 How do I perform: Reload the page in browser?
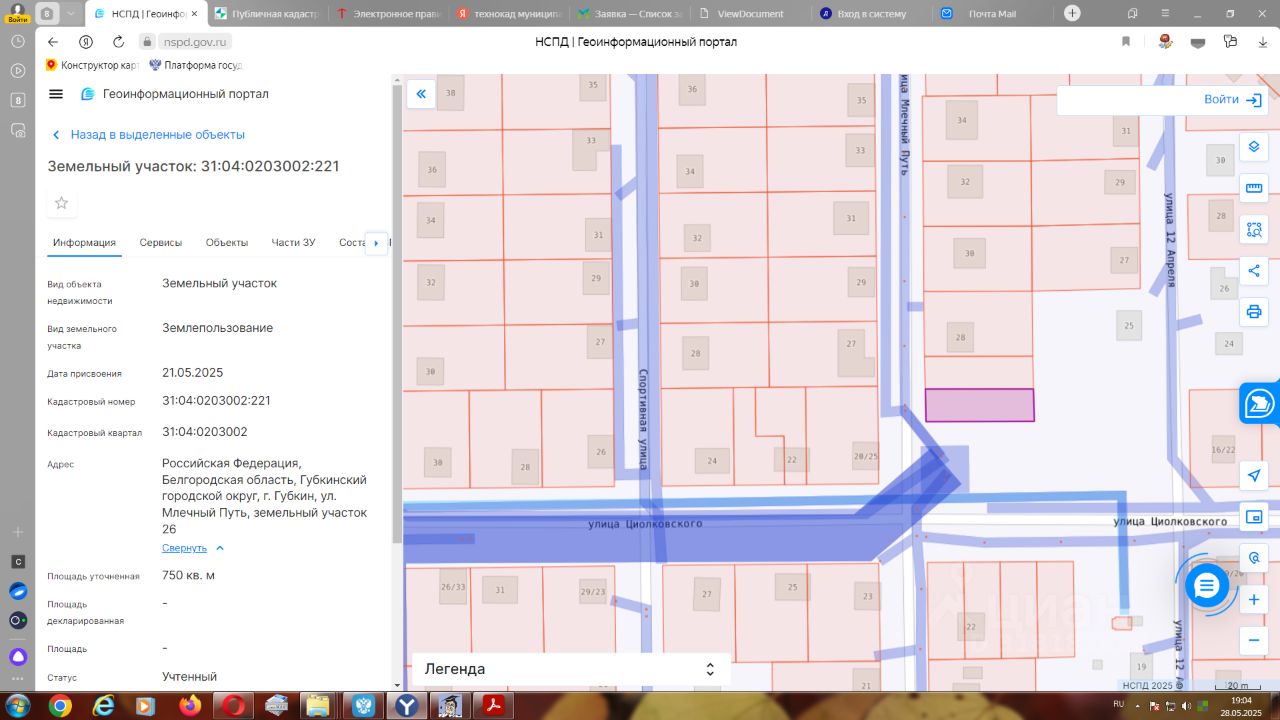pyautogui.click(x=118, y=42)
